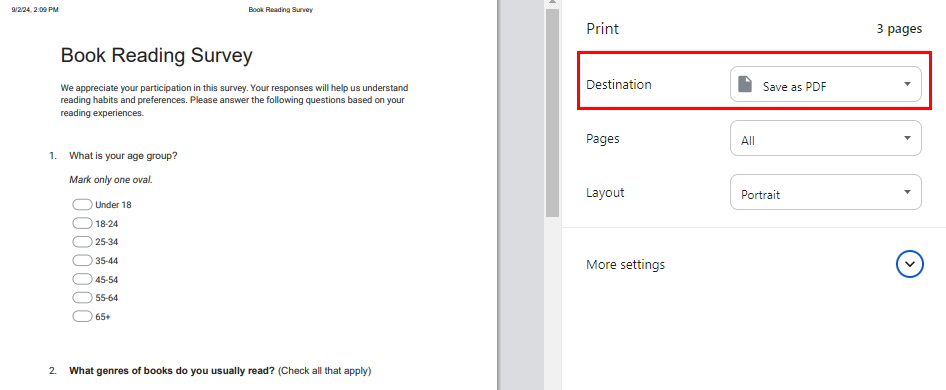This screenshot has height=390, width=946.
Task: Click the Destination label
Action: (619, 84)
